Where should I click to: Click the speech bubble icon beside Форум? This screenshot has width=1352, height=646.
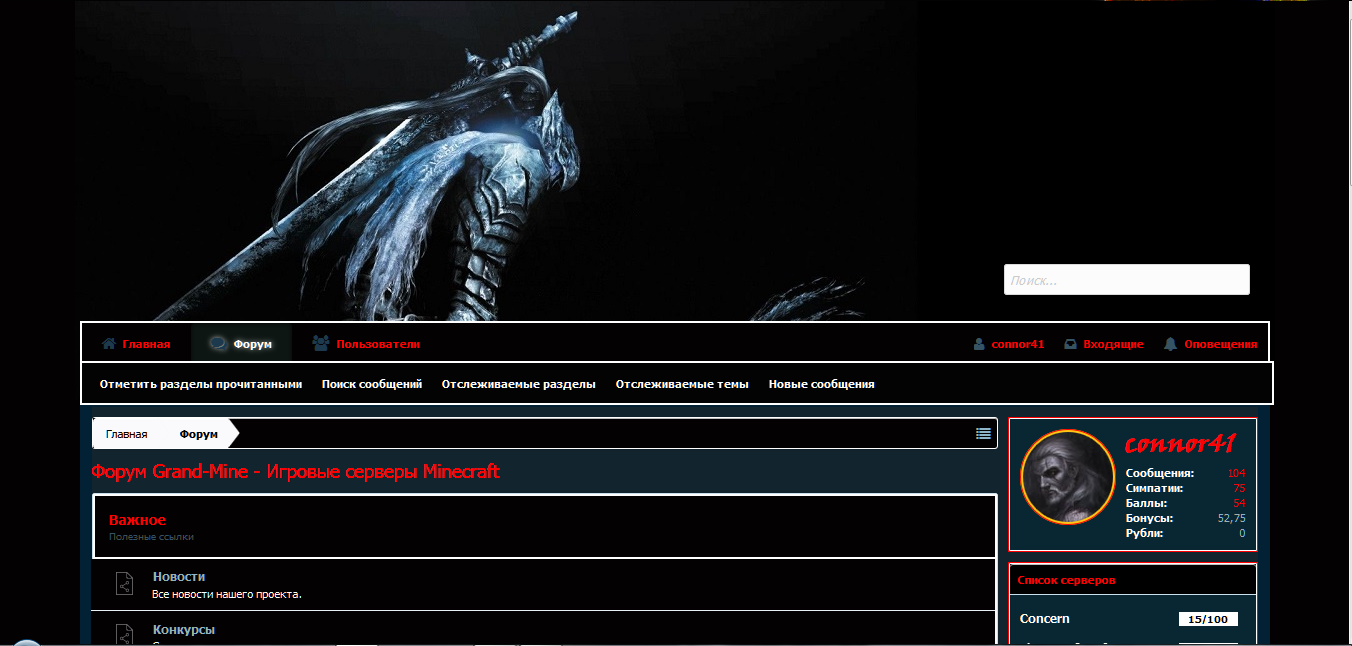coord(217,344)
